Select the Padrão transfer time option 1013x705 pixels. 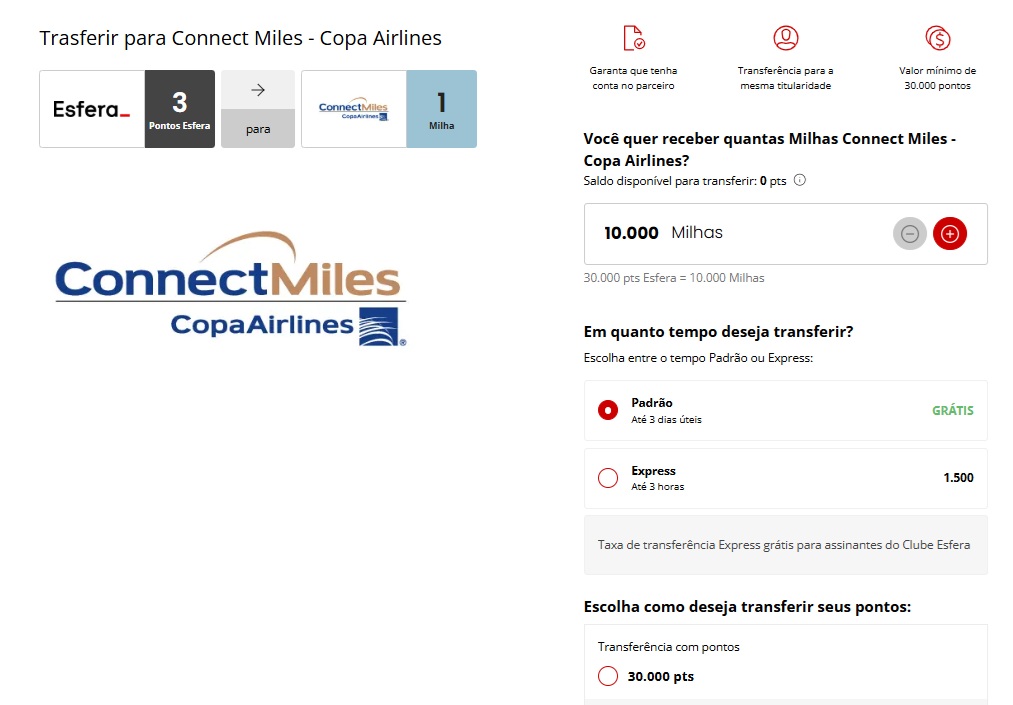(608, 410)
